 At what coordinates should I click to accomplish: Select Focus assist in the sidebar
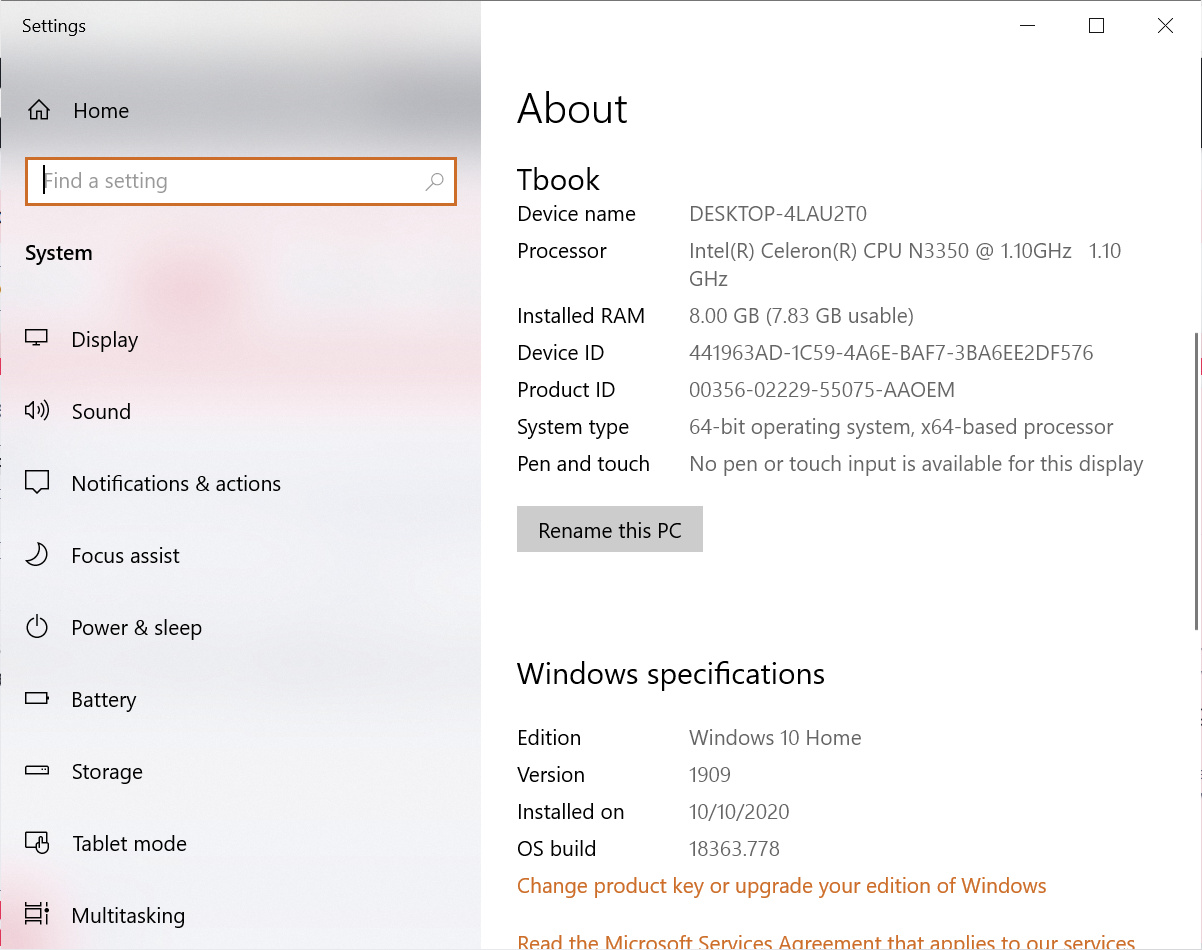[x=240, y=556]
